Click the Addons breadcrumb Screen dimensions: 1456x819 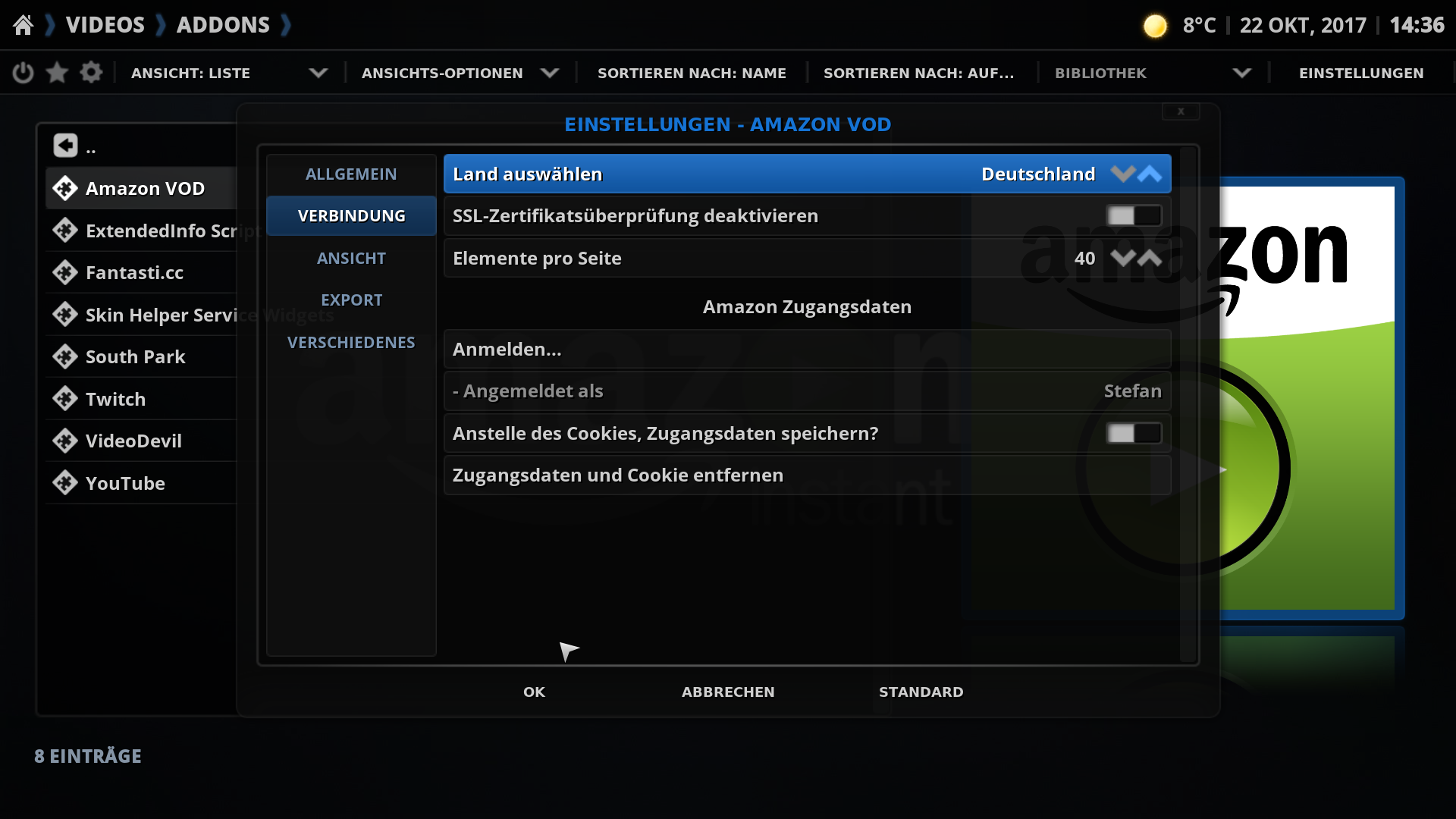tap(223, 25)
